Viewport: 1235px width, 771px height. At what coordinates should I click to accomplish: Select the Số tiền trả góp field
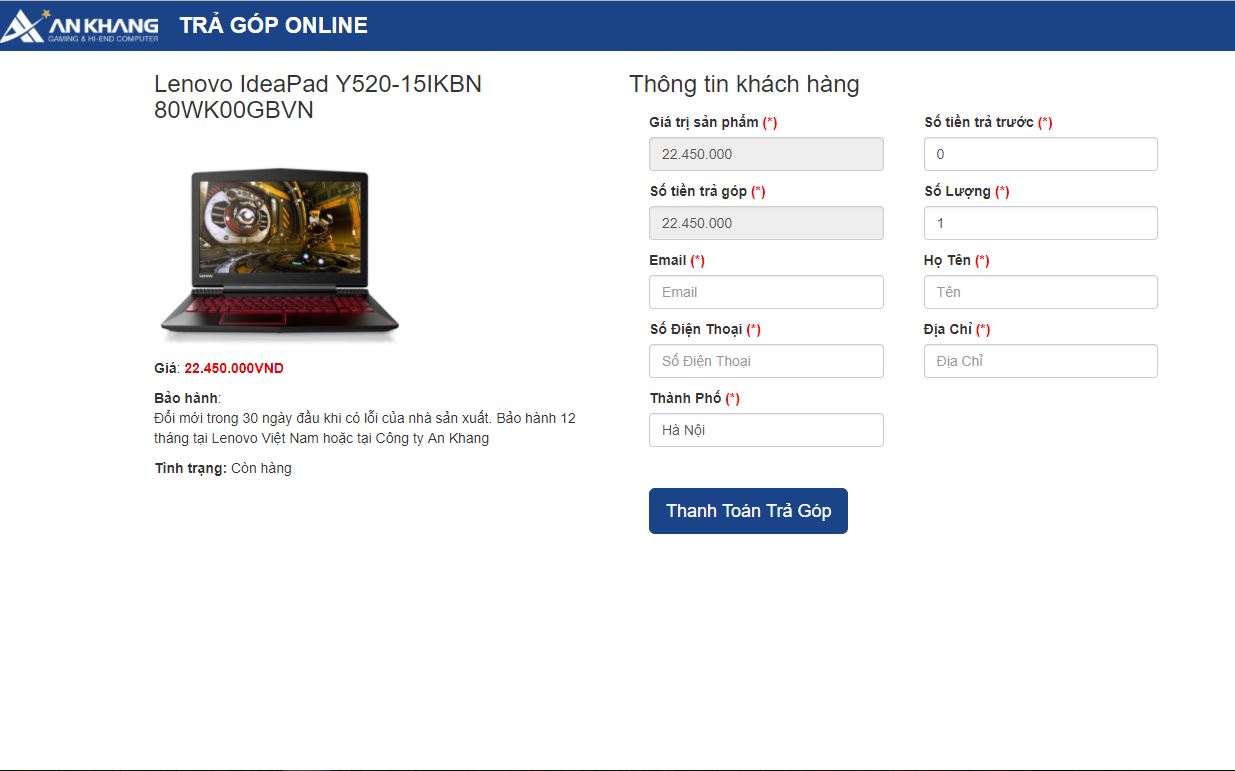[766, 223]
